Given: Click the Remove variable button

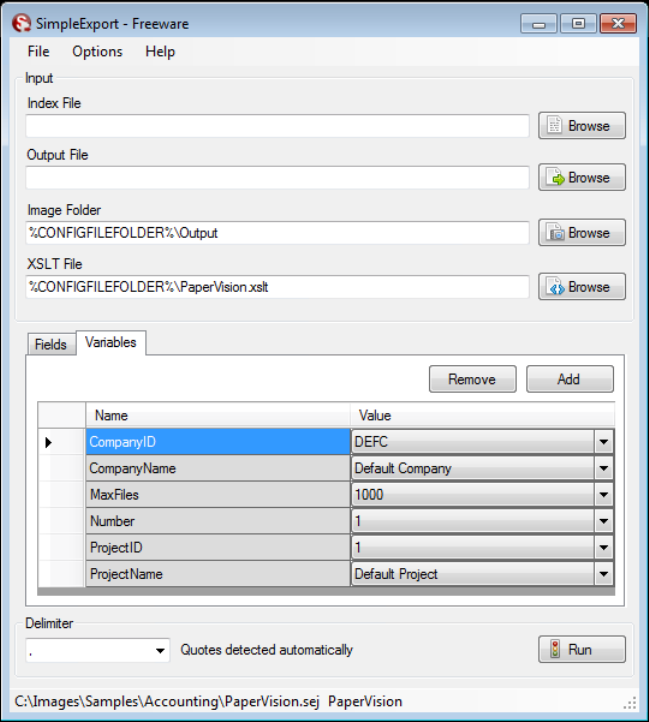Looking at the screenshot, I should click(473, 379).
